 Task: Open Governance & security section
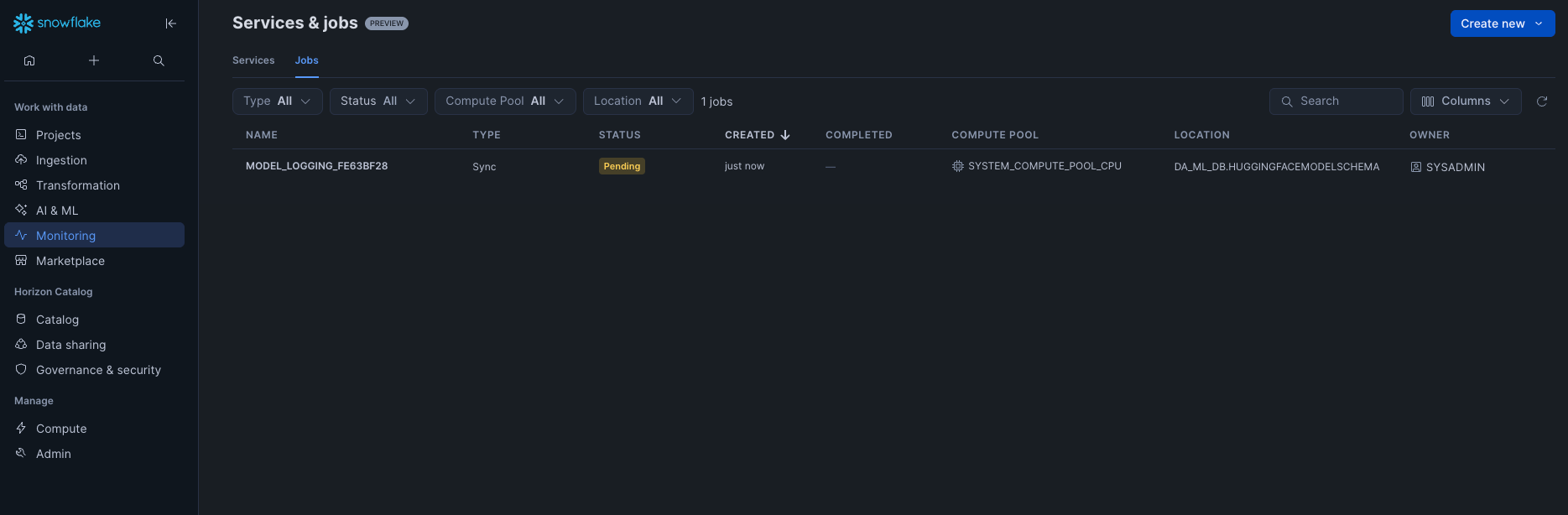coord(98,370)
